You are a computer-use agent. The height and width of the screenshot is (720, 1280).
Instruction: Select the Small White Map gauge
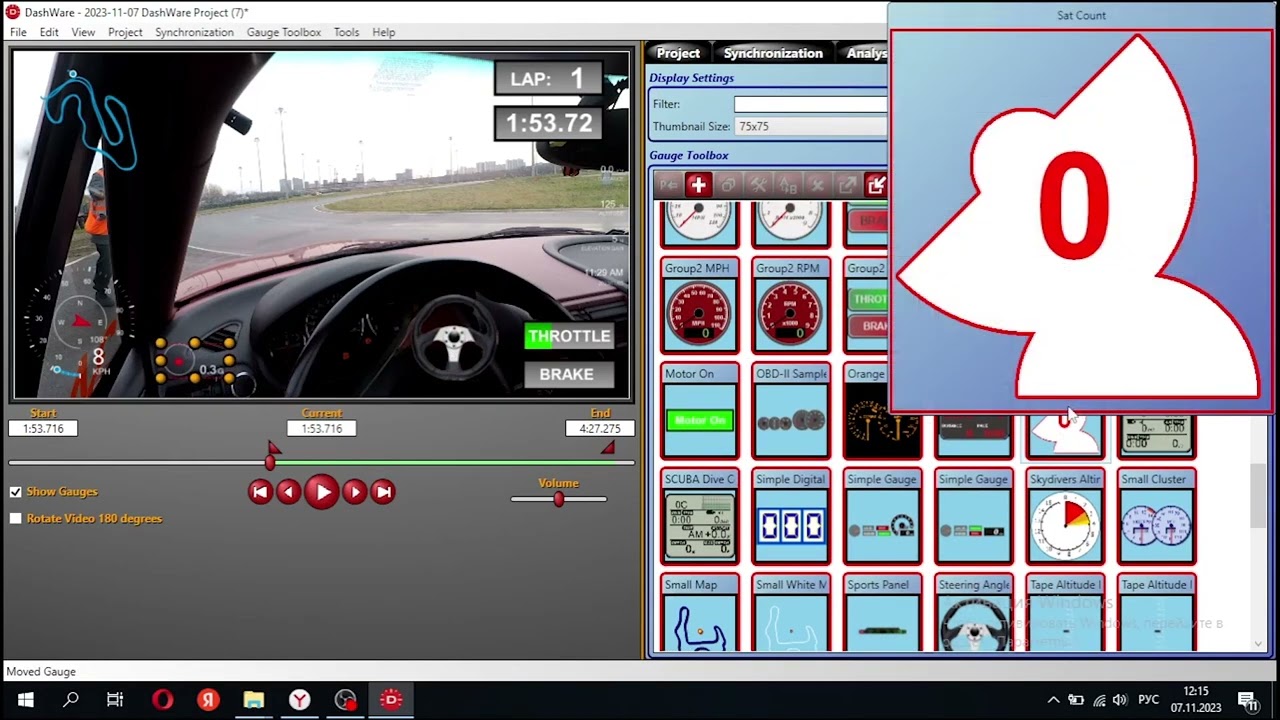point(790,614)
